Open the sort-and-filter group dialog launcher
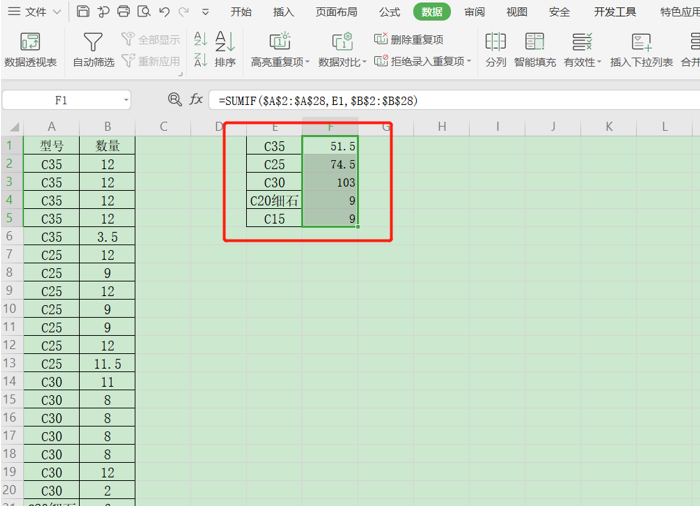Viewport: 700px width, 506px height. click(180, 74)
